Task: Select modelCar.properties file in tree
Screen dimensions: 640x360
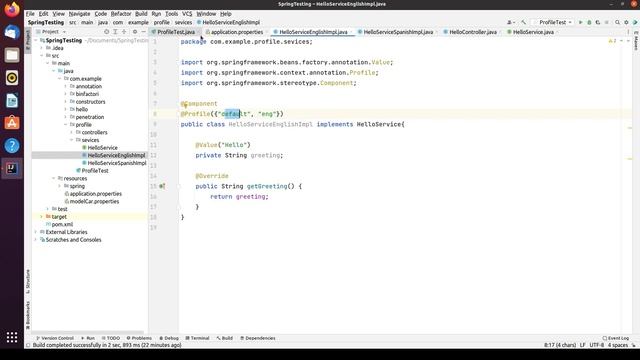Action: 94,201
